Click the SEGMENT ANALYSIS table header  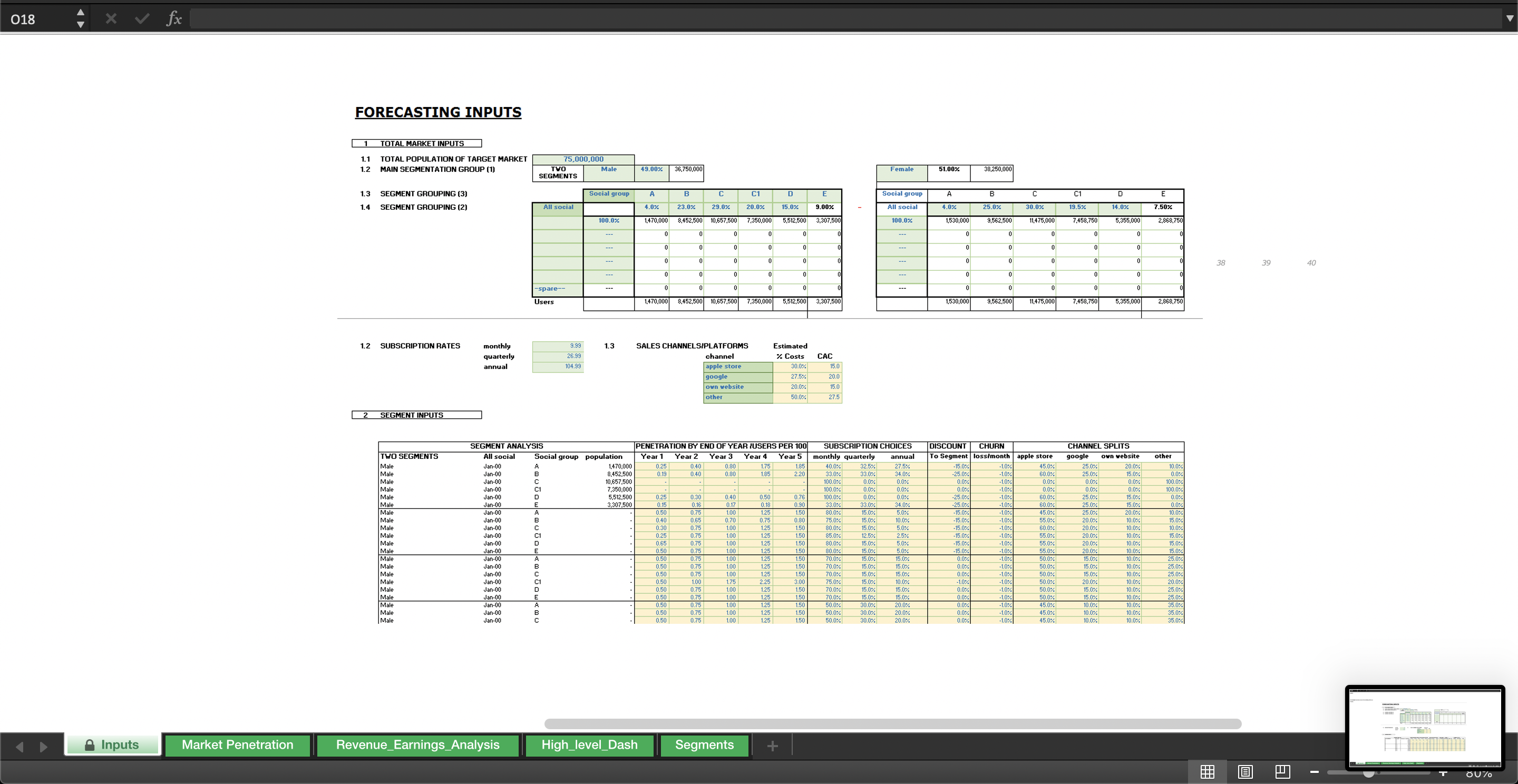click(x=506, y=446)
